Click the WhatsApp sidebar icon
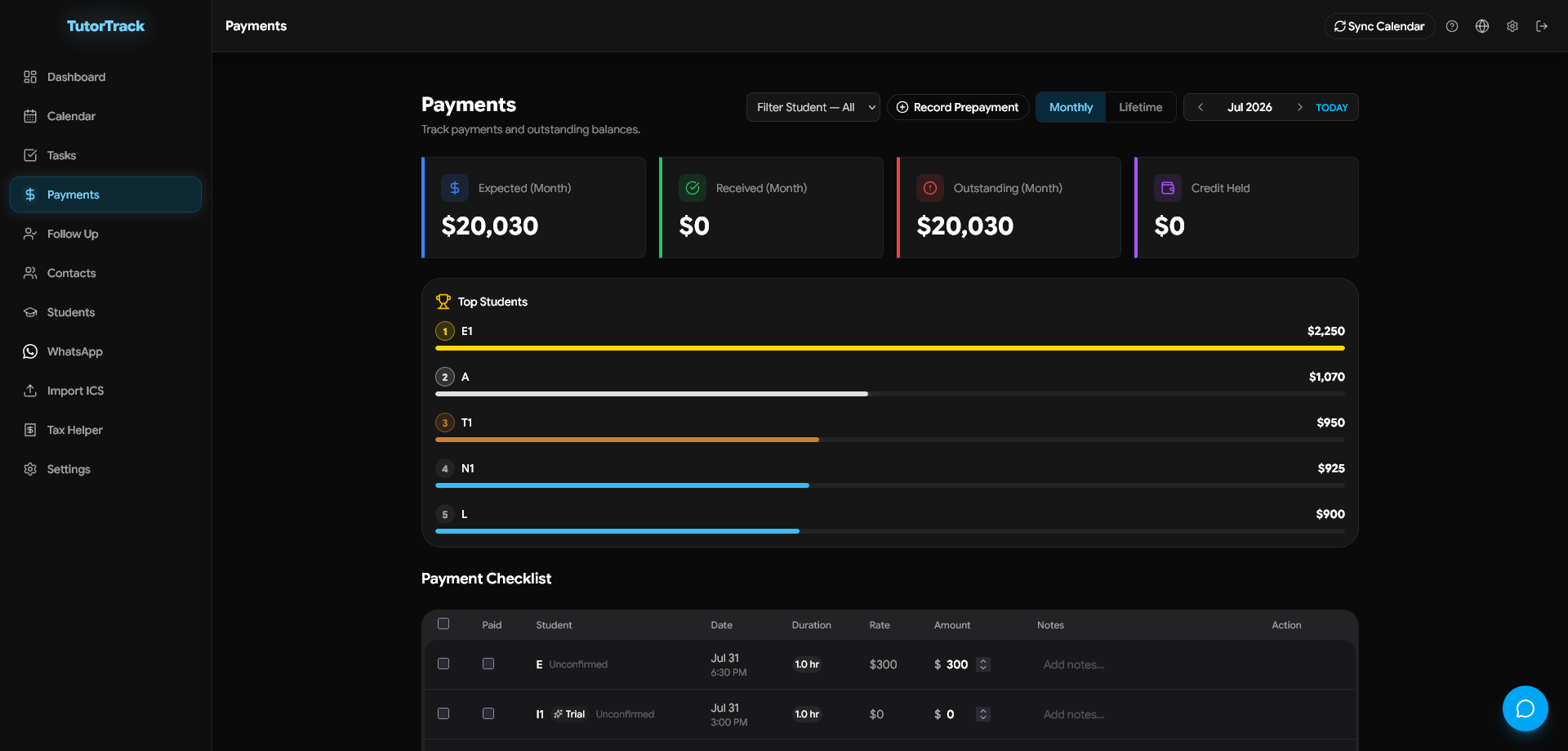1568x751 pixels. tap(30, 351)
